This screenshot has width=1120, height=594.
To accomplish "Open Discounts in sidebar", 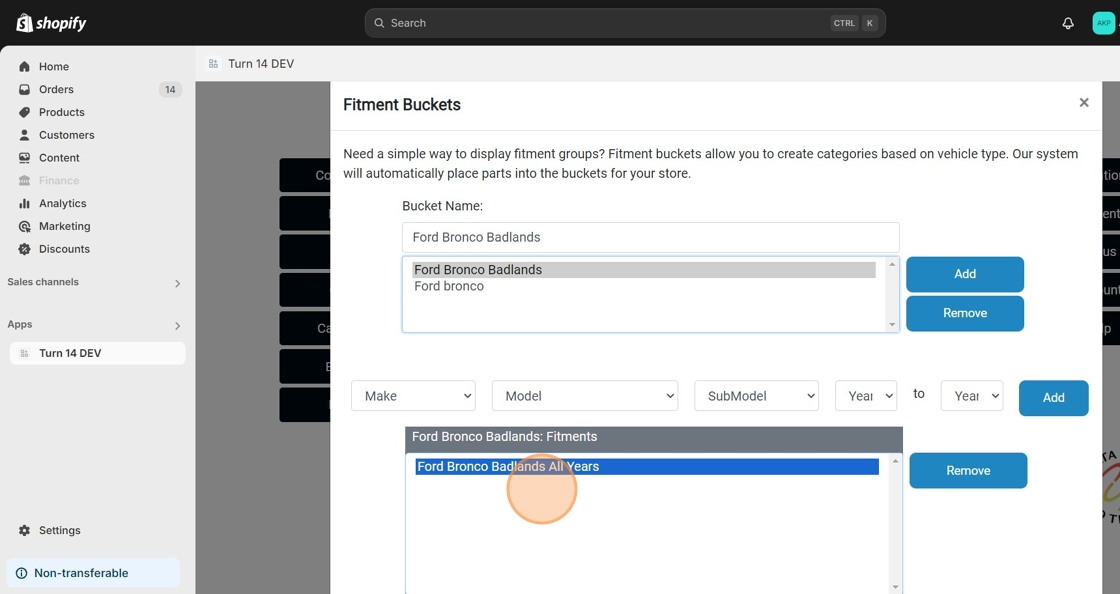I will pos(64,249).
